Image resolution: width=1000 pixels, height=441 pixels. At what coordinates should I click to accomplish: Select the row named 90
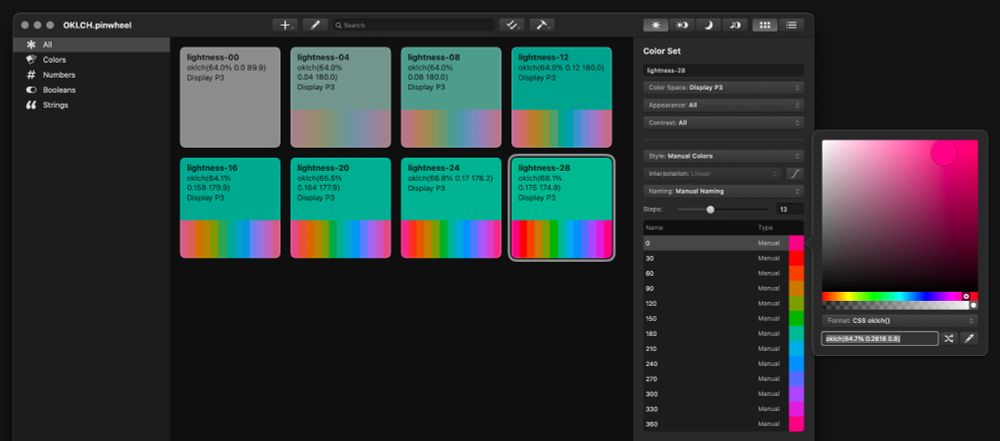[x=723, y=288]
